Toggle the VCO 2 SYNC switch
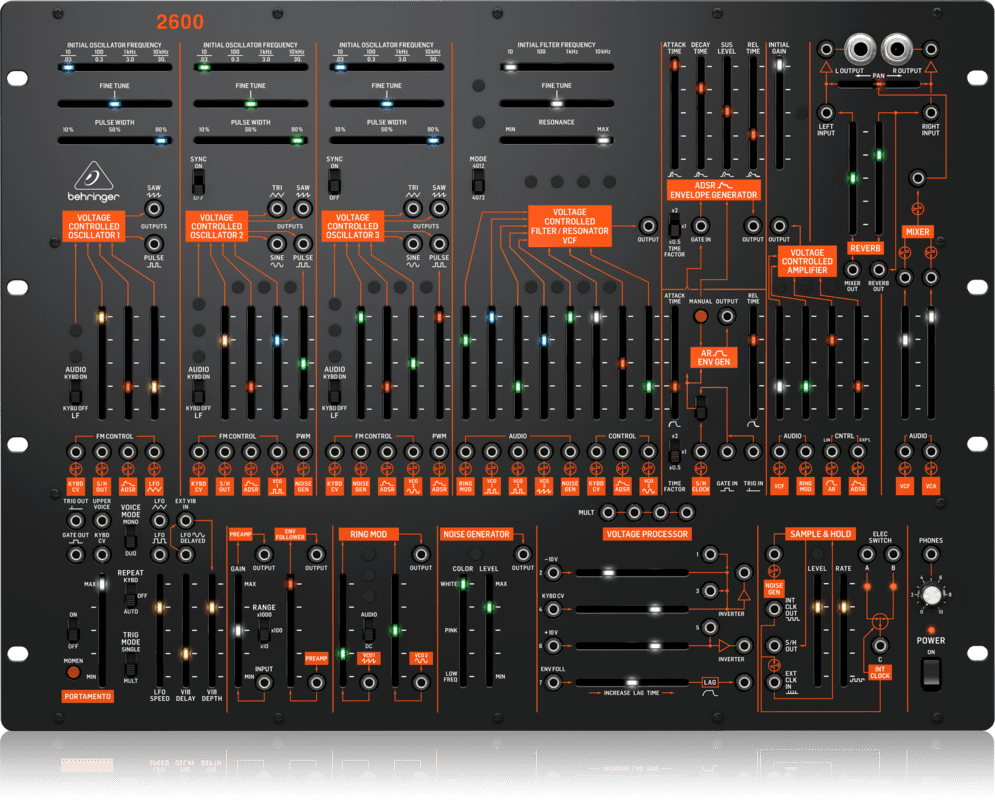 pos(198,184)
